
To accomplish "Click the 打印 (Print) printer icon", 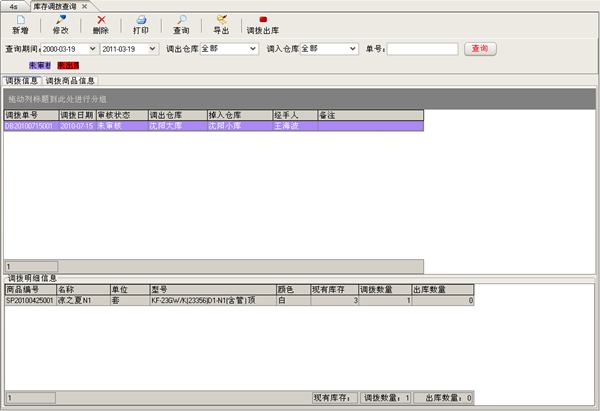I will (x=141, y=20).
